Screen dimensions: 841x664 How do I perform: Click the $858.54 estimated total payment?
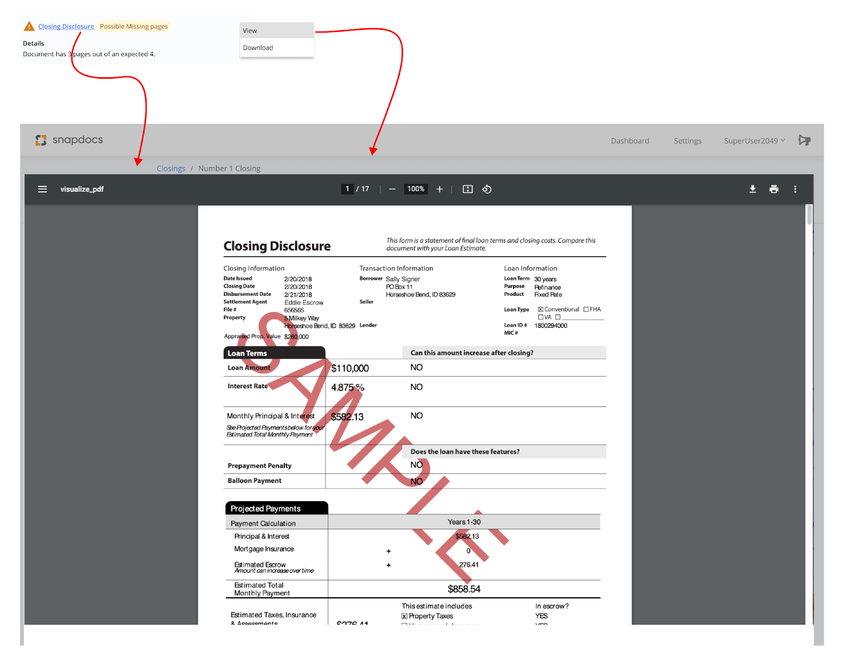pyautogui.click(x=464, y=589)
